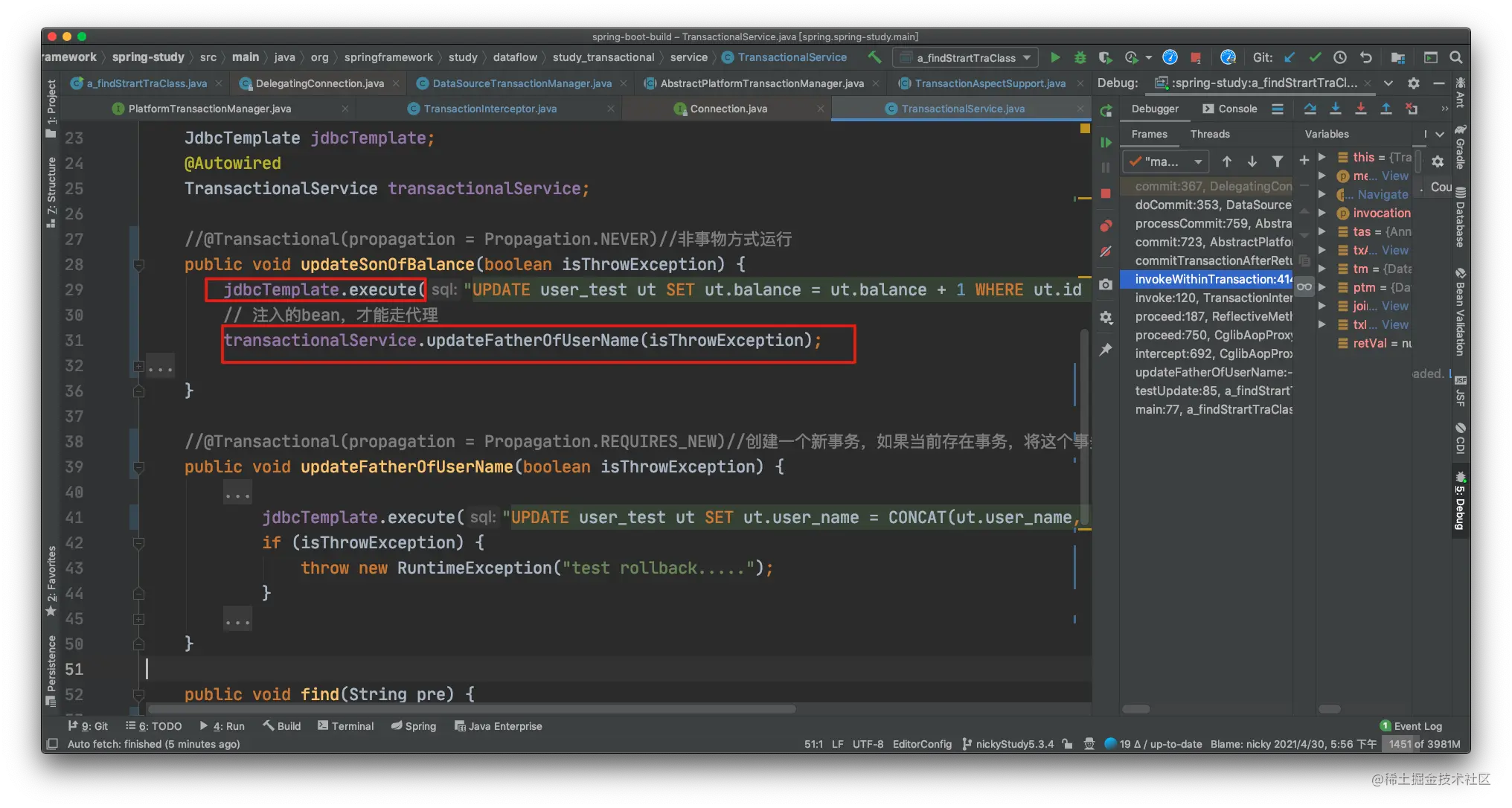
Task: Click Force Step Into red down arrow
Action: pos(1361,109)
